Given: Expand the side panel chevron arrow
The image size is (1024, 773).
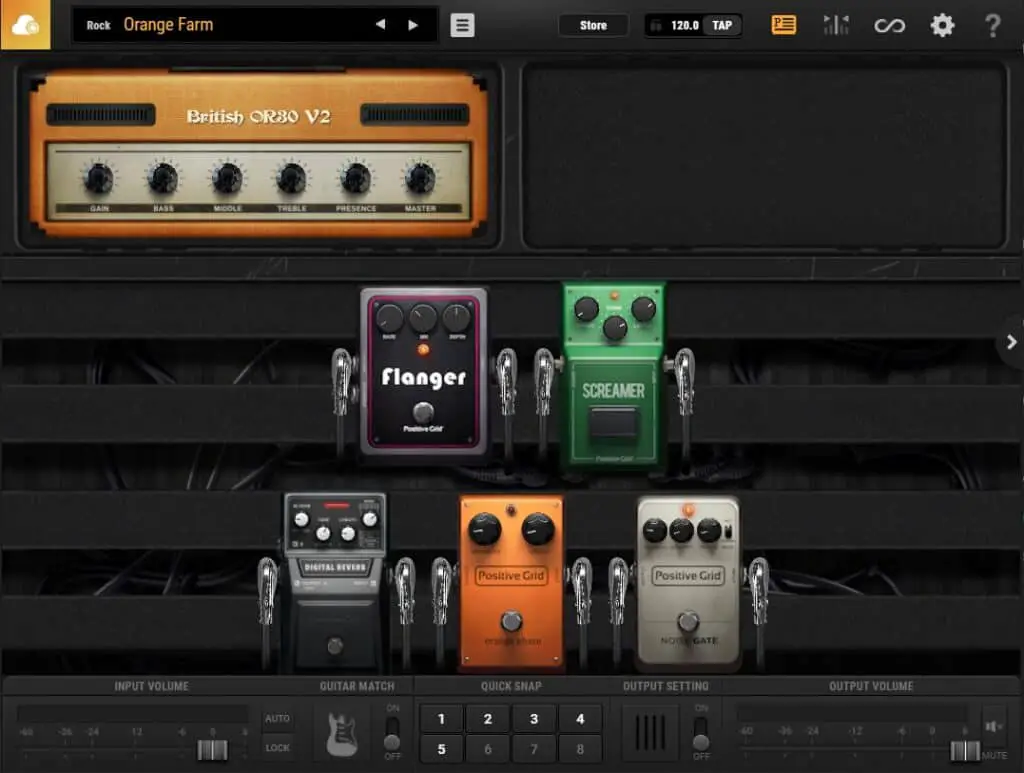Looking at the screenshot, I should pyautogui.click(x=1011, y=342).
